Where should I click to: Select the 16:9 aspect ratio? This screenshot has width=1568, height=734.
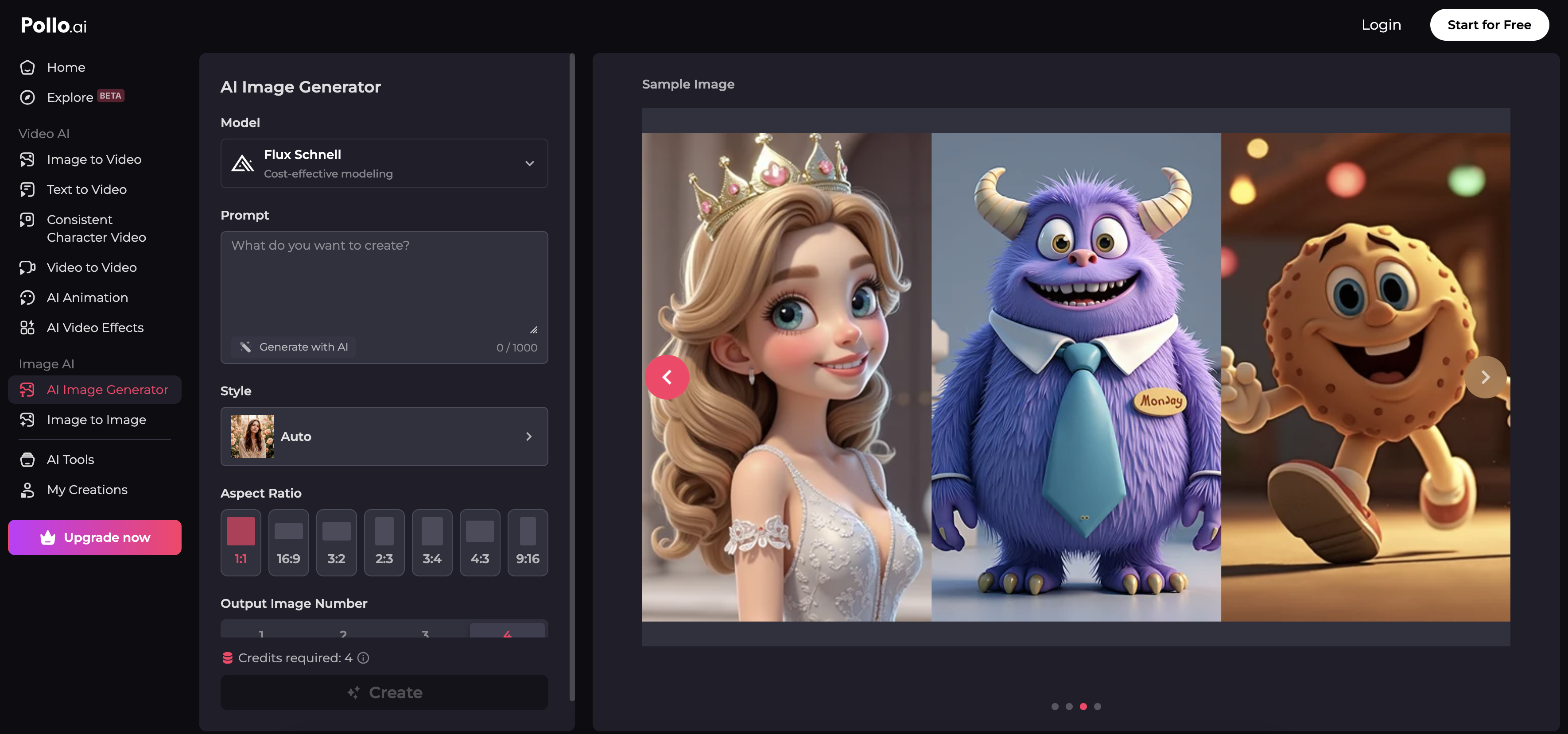coord(288,542)
